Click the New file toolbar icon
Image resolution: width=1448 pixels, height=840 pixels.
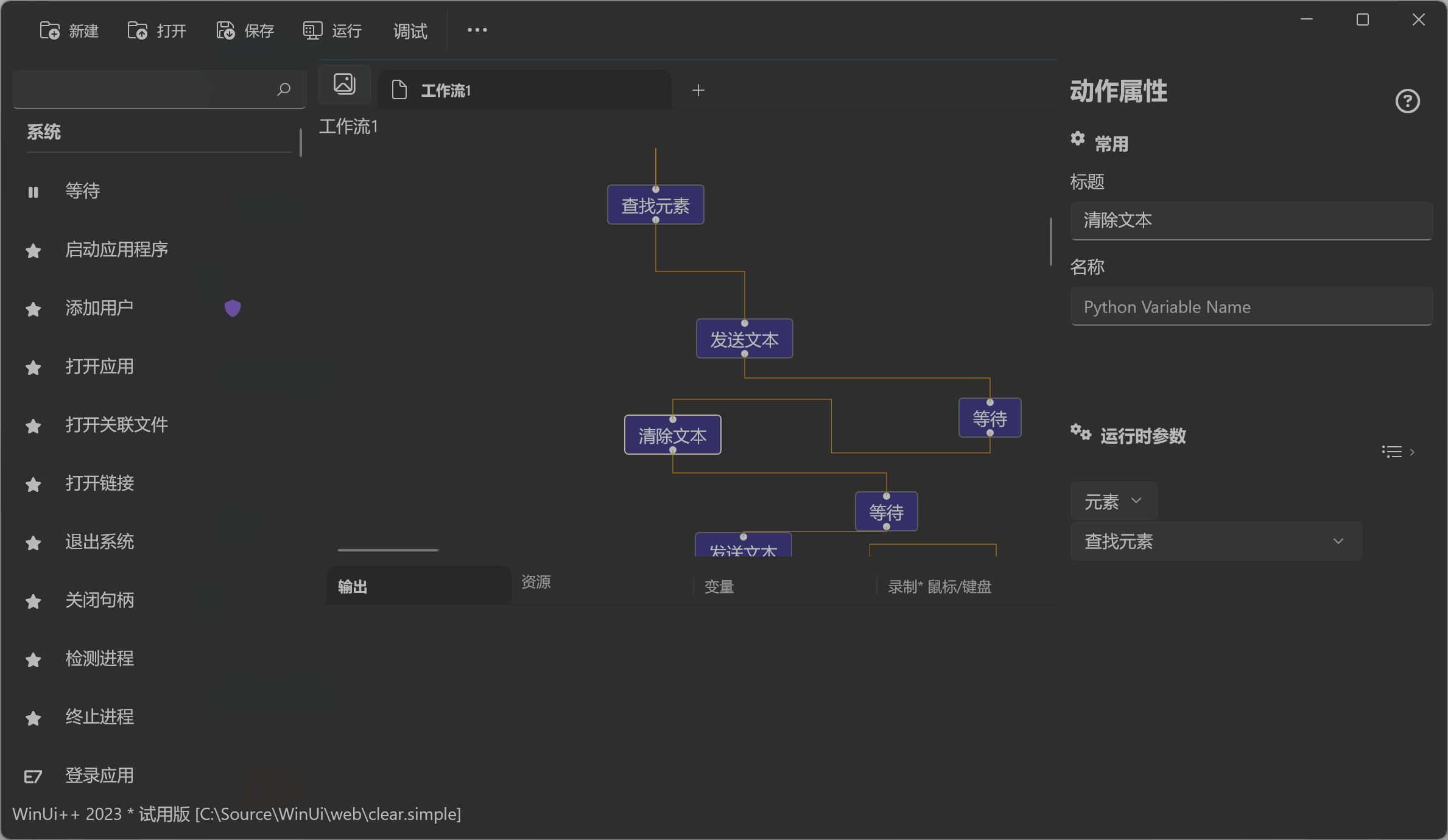(x=50, y=30)
